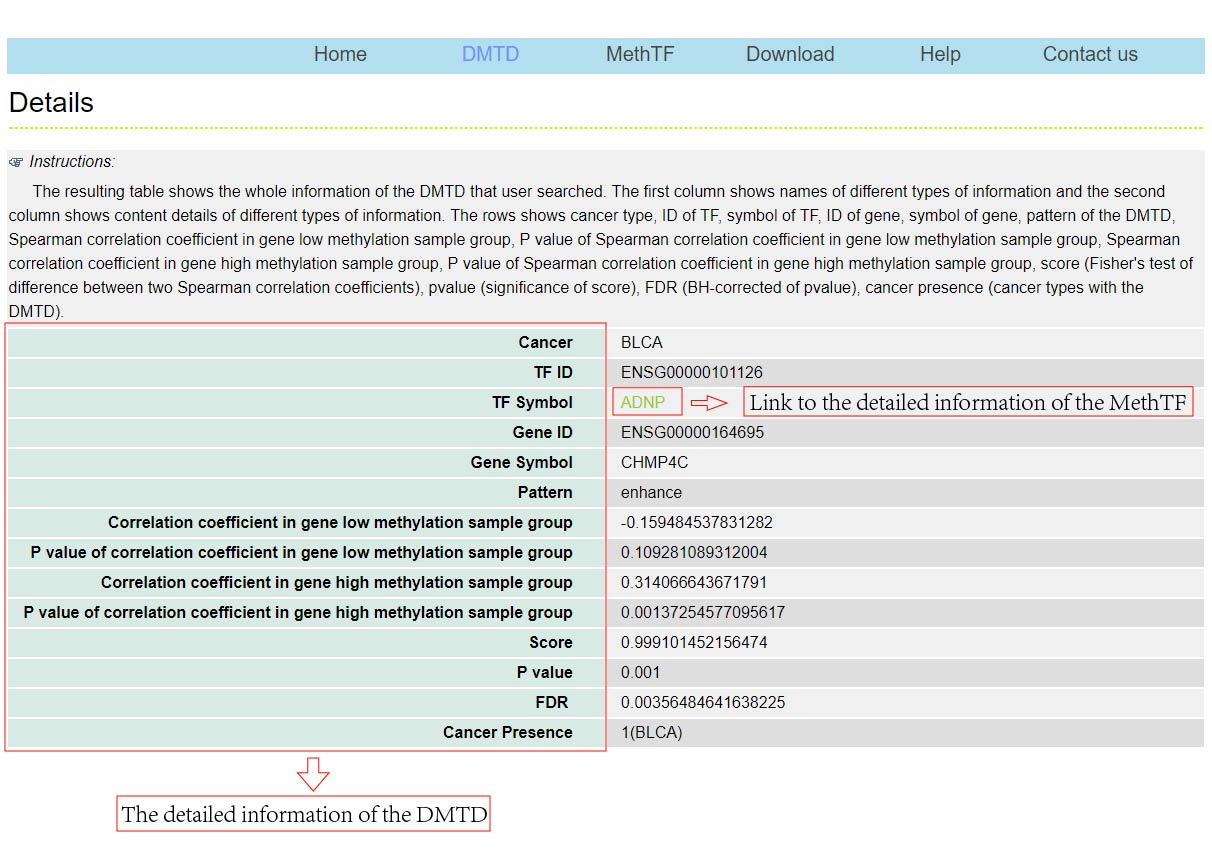Switch to the MethTF section
The height and width of the screenshot is (856, 1212).
[640, 55]
